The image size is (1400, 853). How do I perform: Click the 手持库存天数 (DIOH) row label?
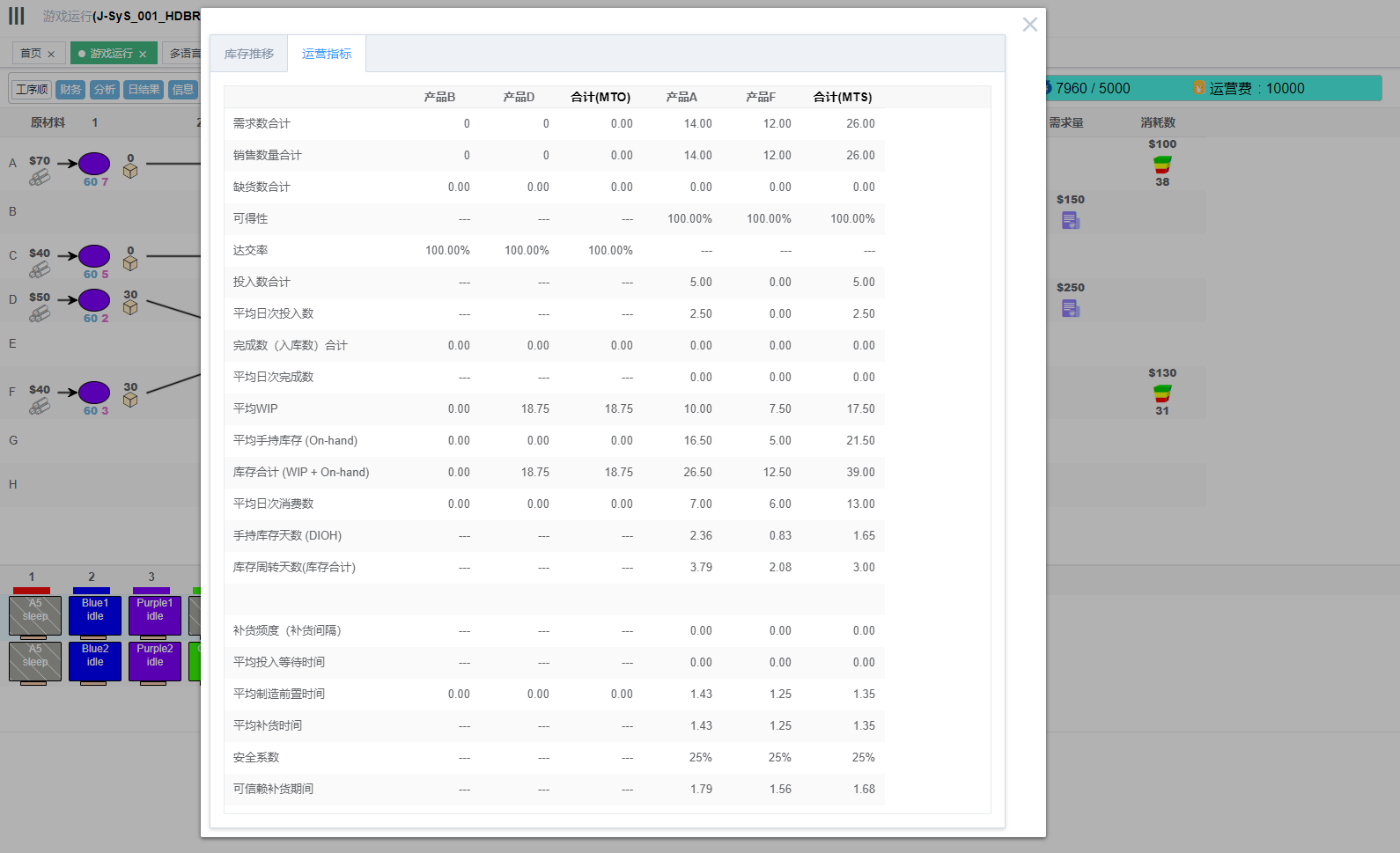point(287,535)
